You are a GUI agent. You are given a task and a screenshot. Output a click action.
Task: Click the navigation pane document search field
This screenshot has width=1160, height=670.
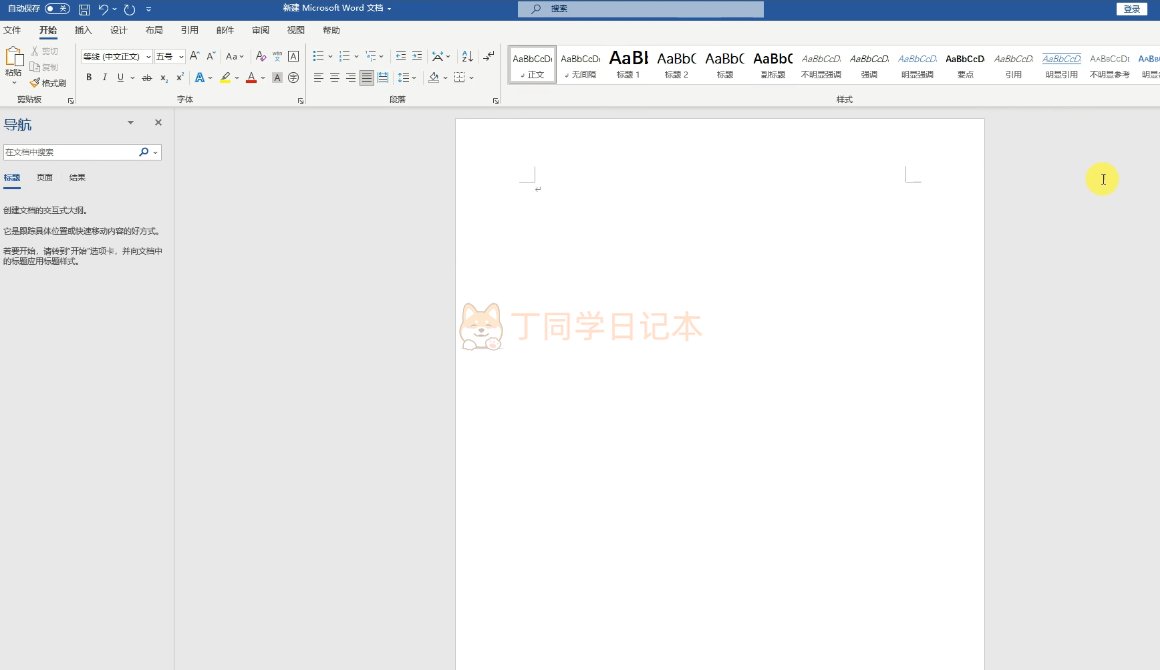(70, 153)
